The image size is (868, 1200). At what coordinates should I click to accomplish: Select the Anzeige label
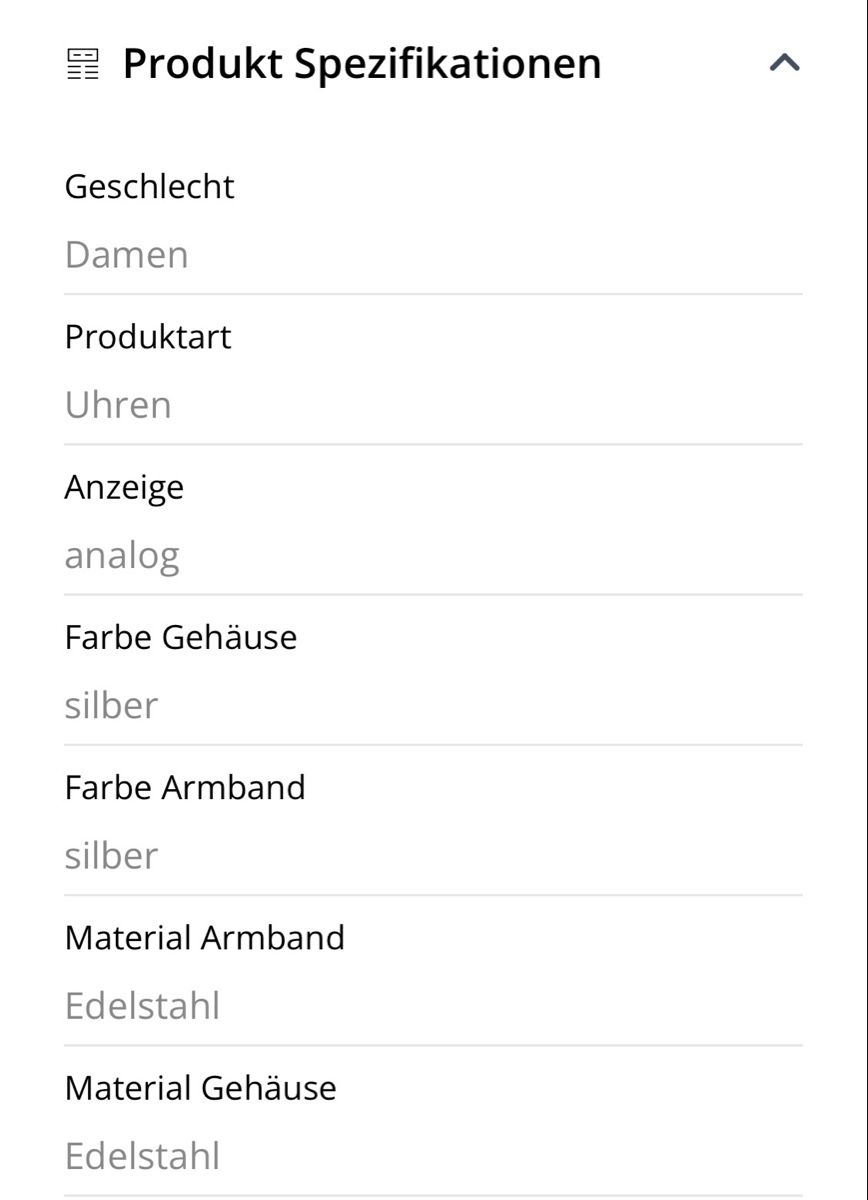coord(124,488)
